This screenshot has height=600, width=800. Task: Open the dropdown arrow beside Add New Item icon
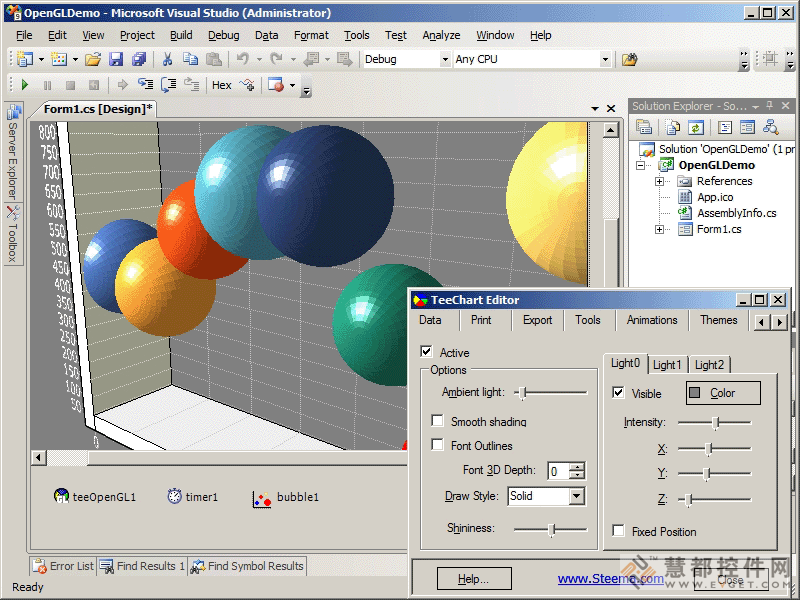tap(76, 60)
